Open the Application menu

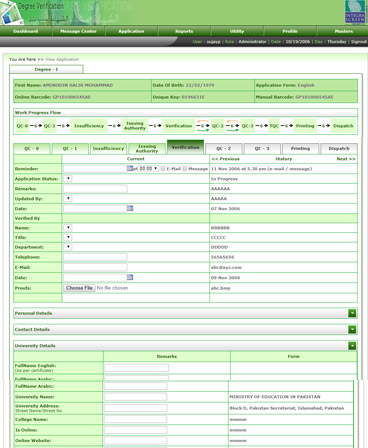131,31
